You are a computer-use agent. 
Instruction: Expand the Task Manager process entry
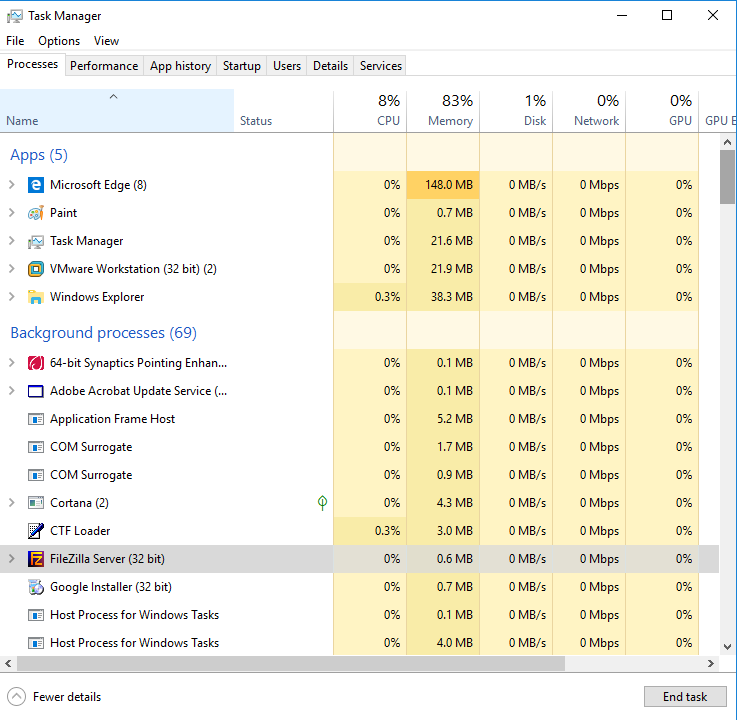12,241
